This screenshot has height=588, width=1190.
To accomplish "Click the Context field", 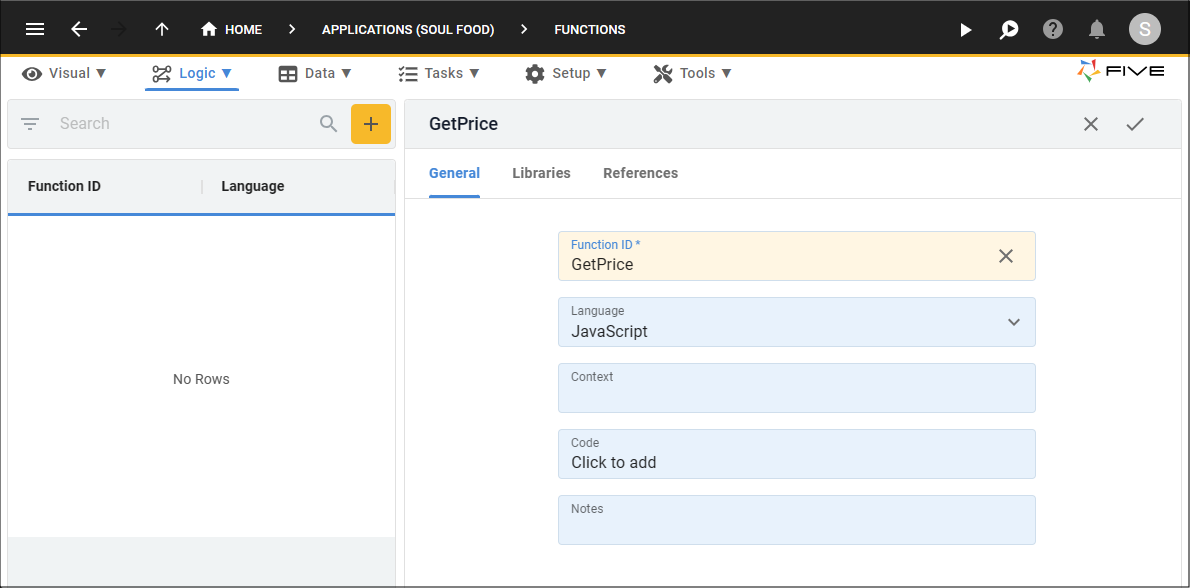I will coord(797,388).
